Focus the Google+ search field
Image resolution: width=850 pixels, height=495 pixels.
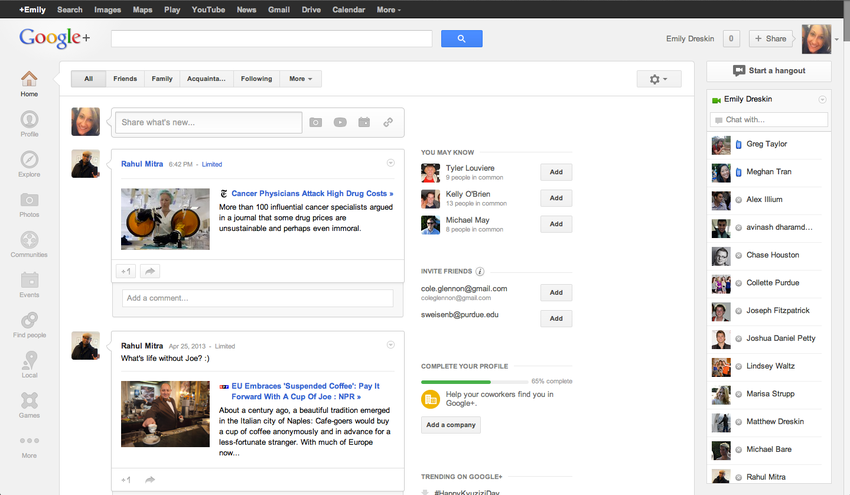[x=272, y=38]
